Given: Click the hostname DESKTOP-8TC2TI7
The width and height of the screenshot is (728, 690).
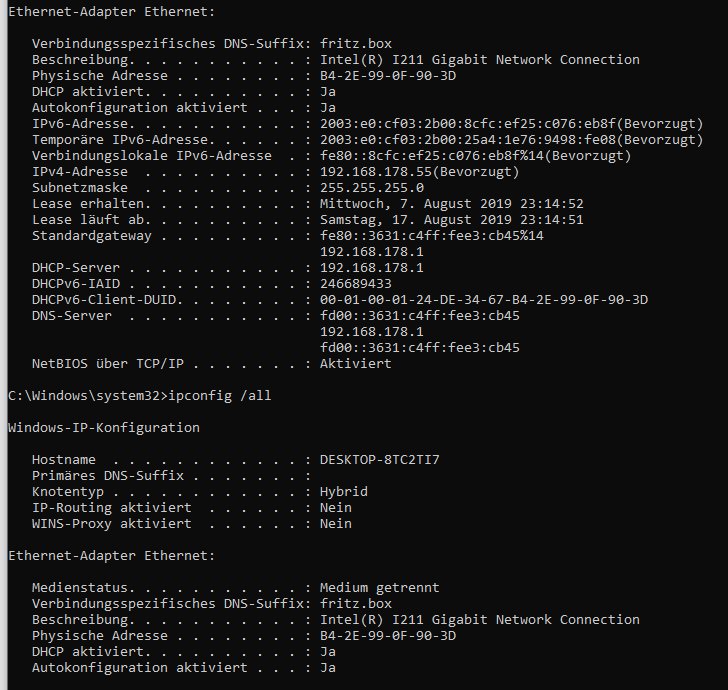Looking at the screenshot, I should (x=379, y=460).
